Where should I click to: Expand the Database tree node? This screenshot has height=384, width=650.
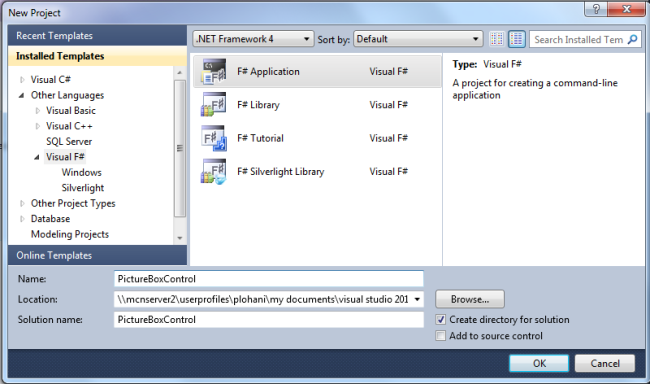click(22, 219)
